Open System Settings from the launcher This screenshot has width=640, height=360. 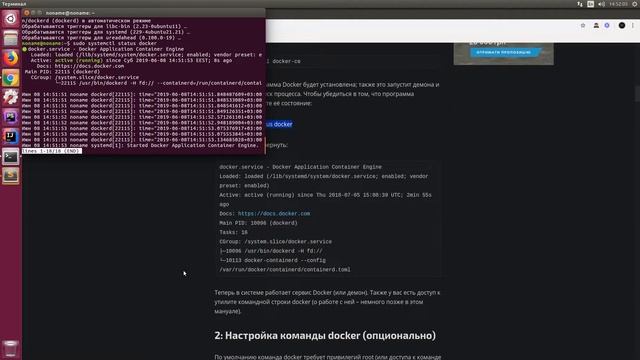(x=11, y=97)
